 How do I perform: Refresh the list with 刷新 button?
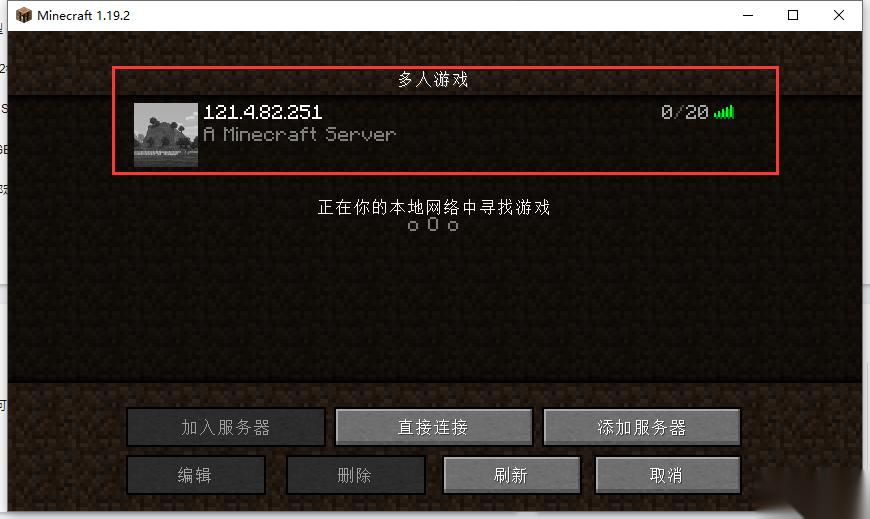(512, 475)
